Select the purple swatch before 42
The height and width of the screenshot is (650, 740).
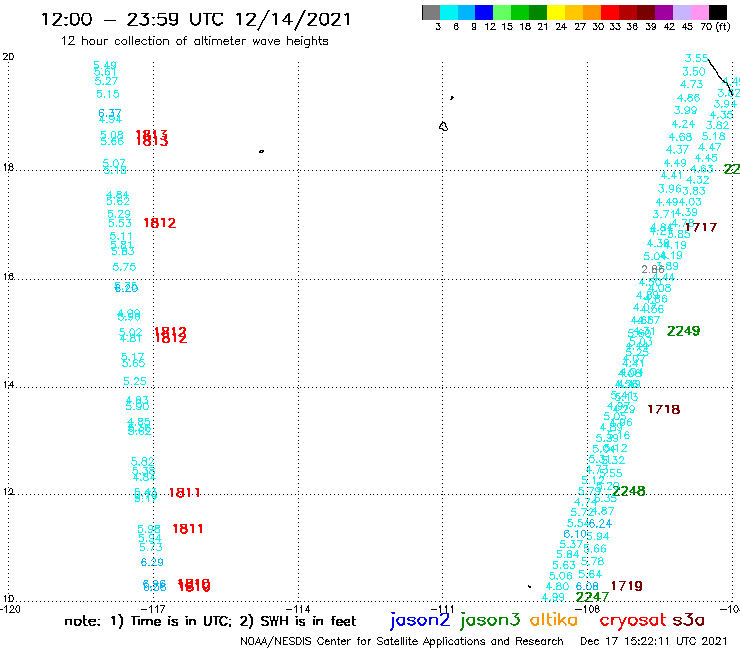click(x=664, y=12)
